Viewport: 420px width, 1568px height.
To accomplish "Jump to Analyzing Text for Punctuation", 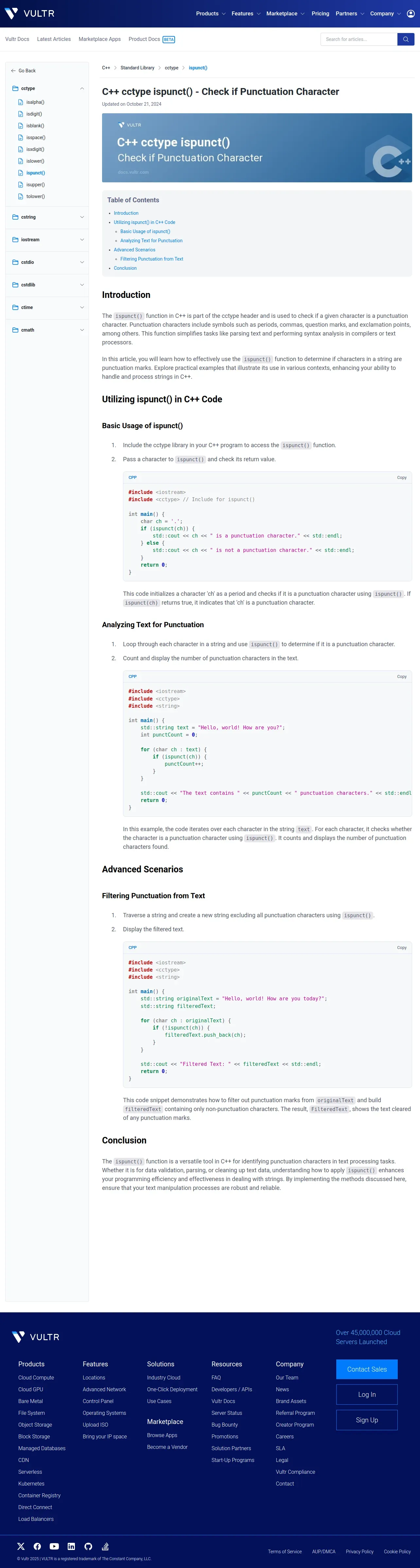I will [x=151, y=240].
